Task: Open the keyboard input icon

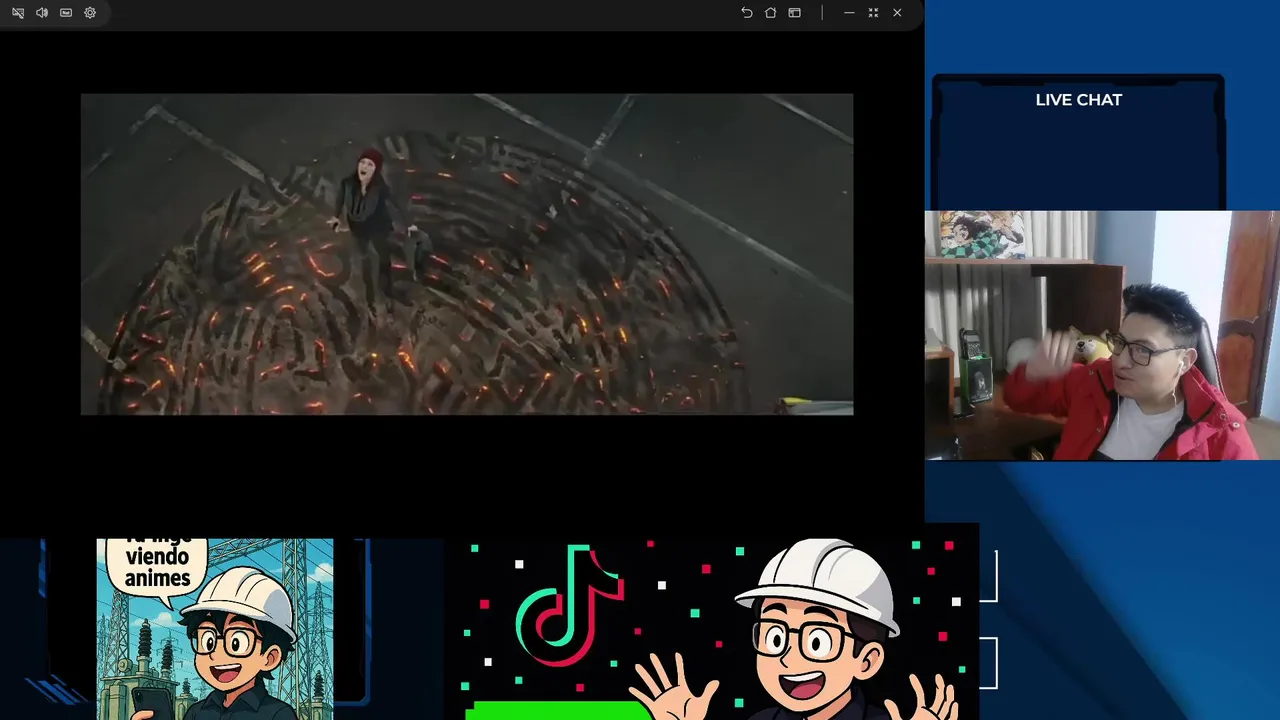Action: click(x=66, y=13)
